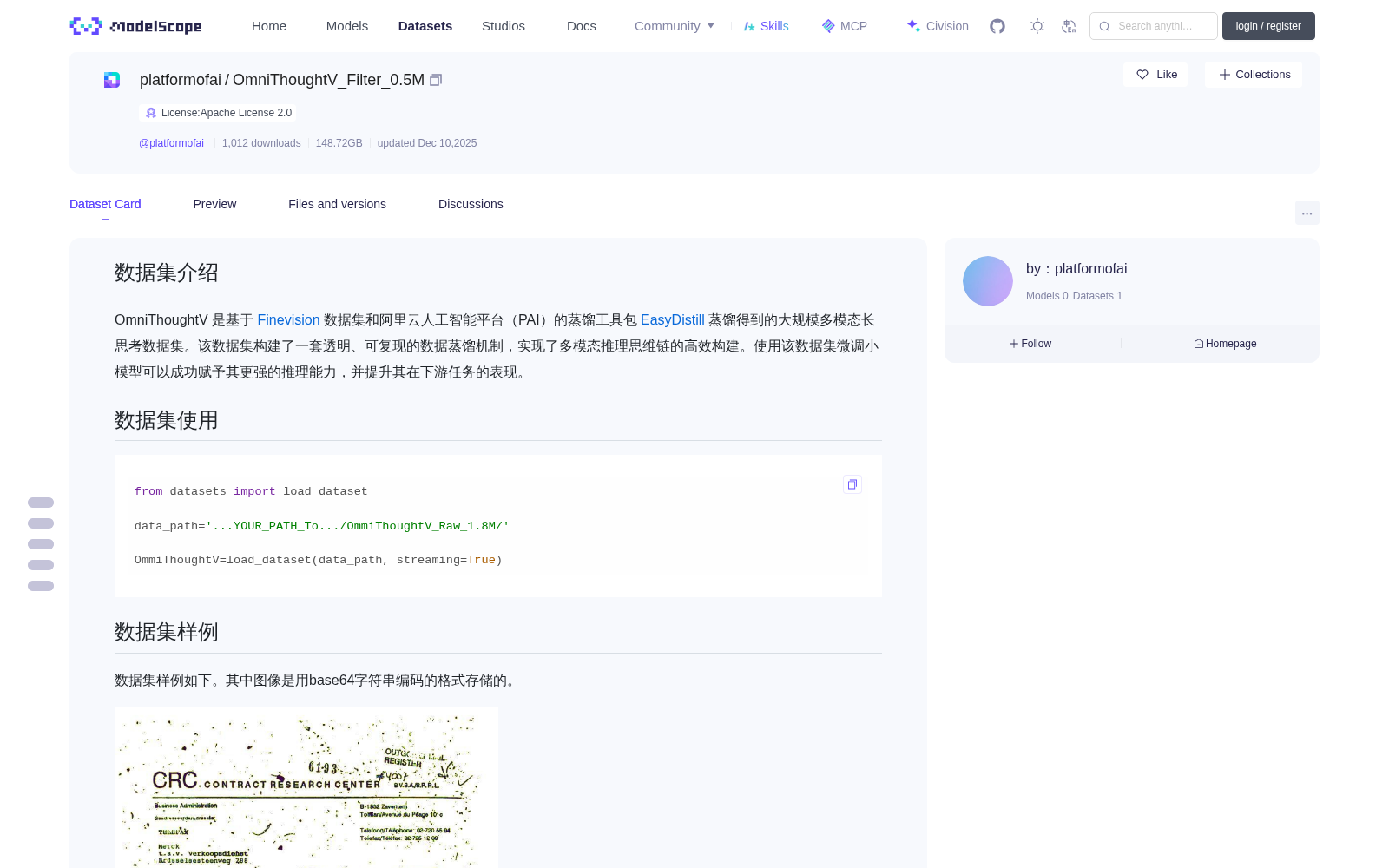1389x868 pixels.
Task: Open the Docs navigation item
Action: [582, 26]
